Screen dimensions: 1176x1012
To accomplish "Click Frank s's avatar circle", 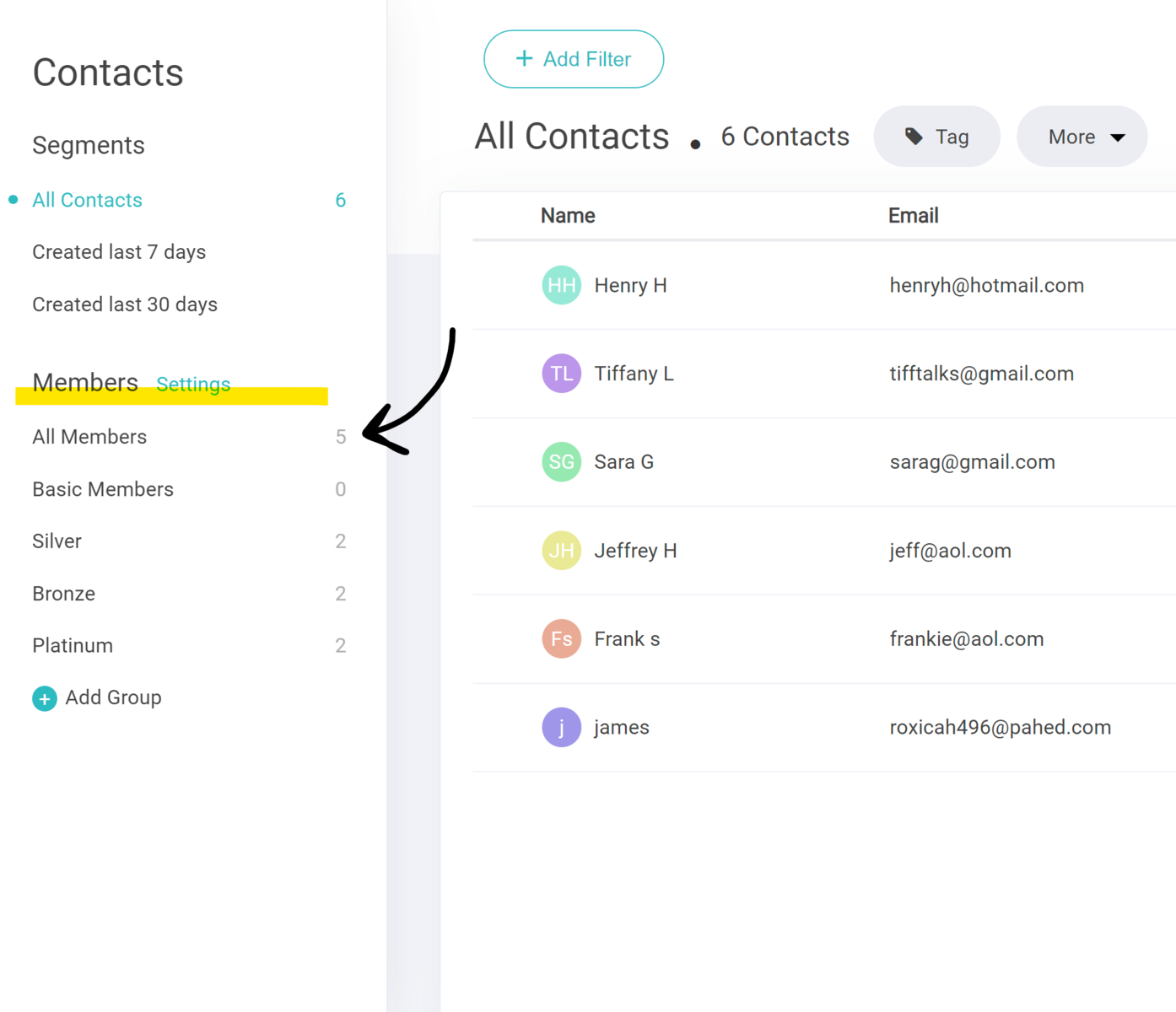I will [561, 638].
